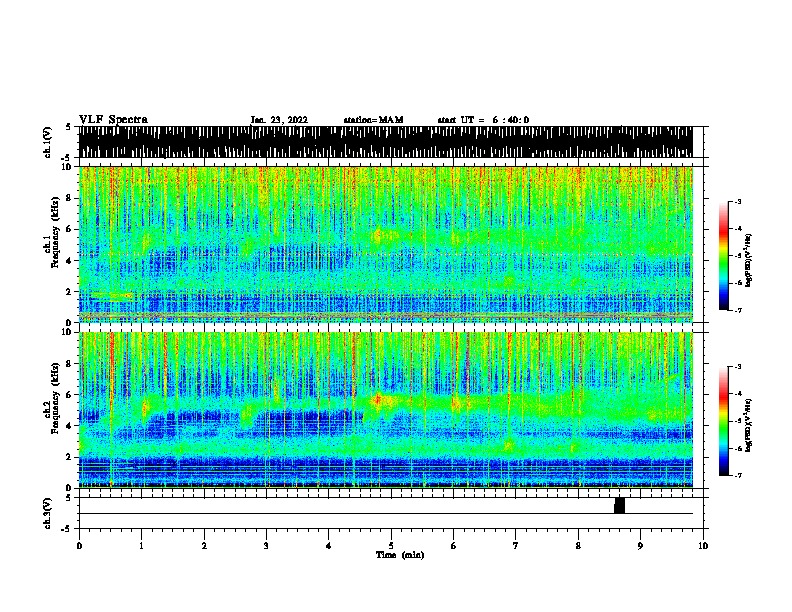Click the ch.1 spectrogram color scale bar
This screenshot has width=792, height=612.
point(724,256)
